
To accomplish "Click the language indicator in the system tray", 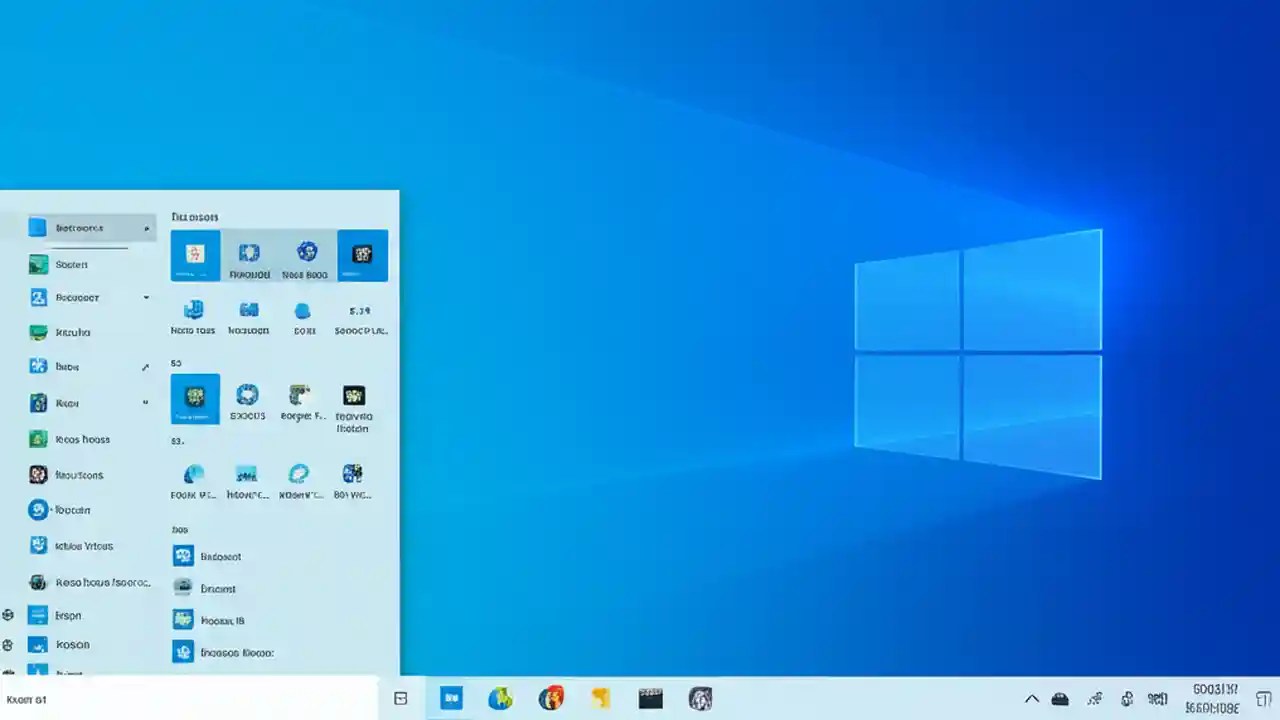I will (1157, 699).
